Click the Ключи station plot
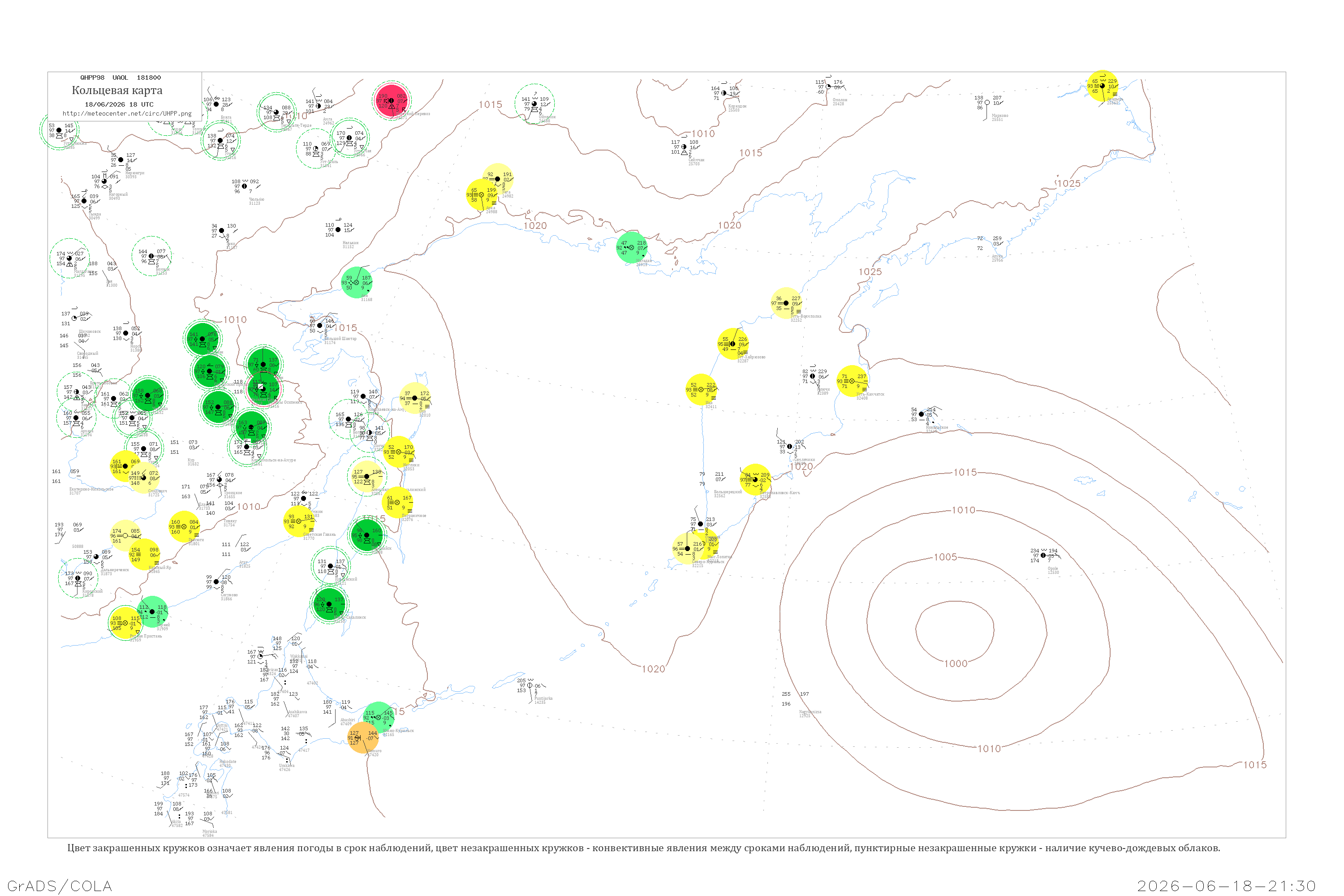The height and width of the screenshot is (896, 1344). [x=813, y=376]
